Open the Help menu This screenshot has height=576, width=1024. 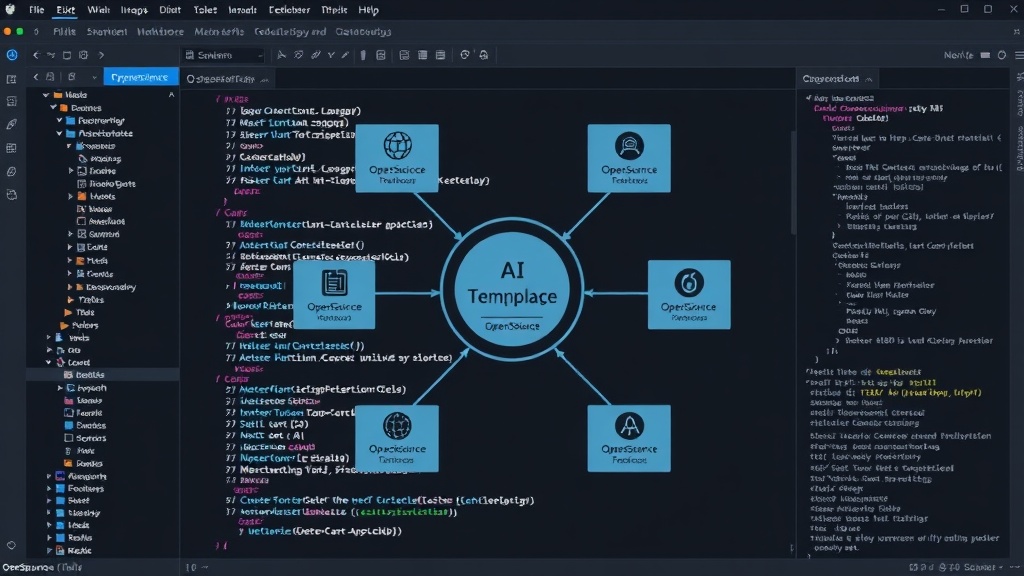point(368,10)
